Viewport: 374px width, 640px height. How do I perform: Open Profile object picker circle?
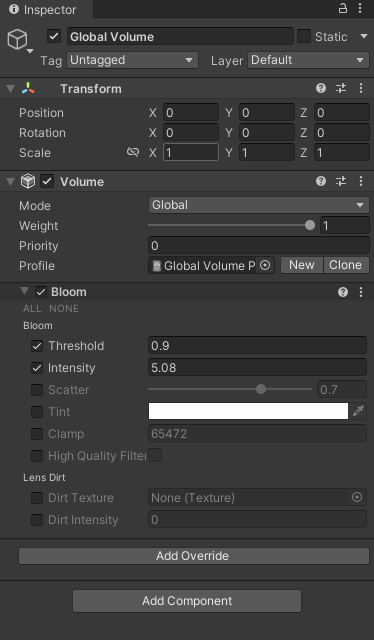(x=265, y=265)
